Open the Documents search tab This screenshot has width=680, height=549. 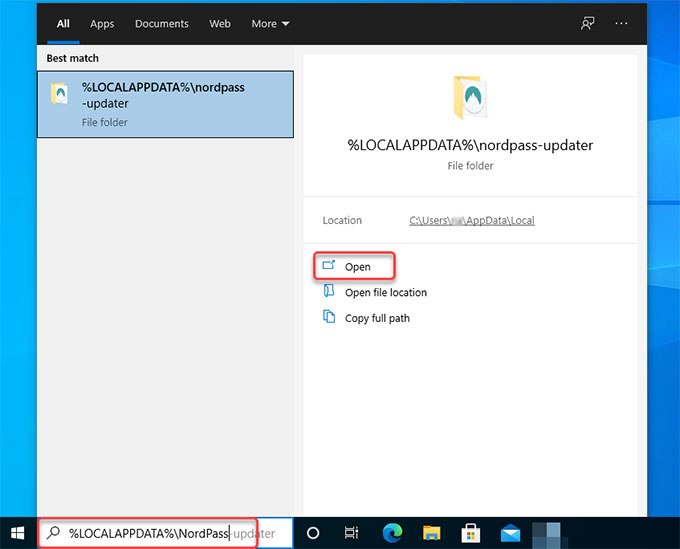click(x=162, y=24)
